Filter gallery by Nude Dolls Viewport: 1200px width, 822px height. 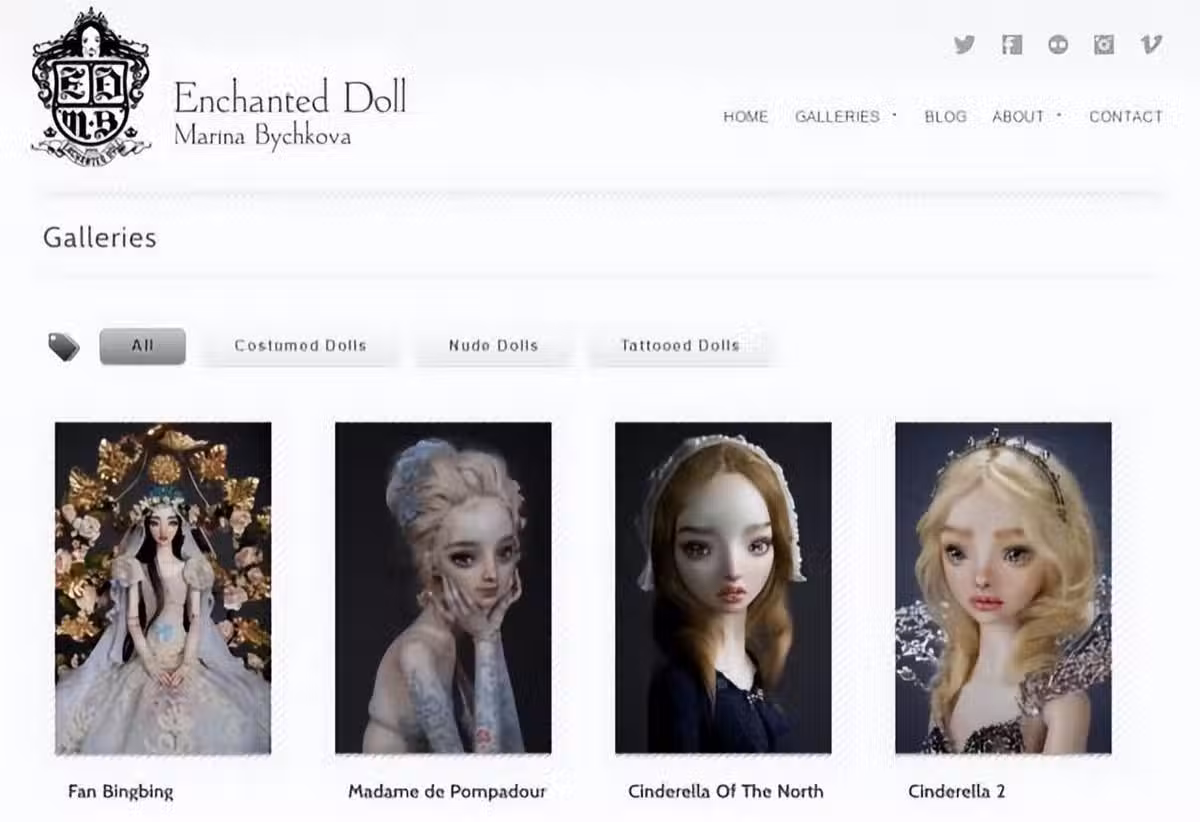pos(493,346)
